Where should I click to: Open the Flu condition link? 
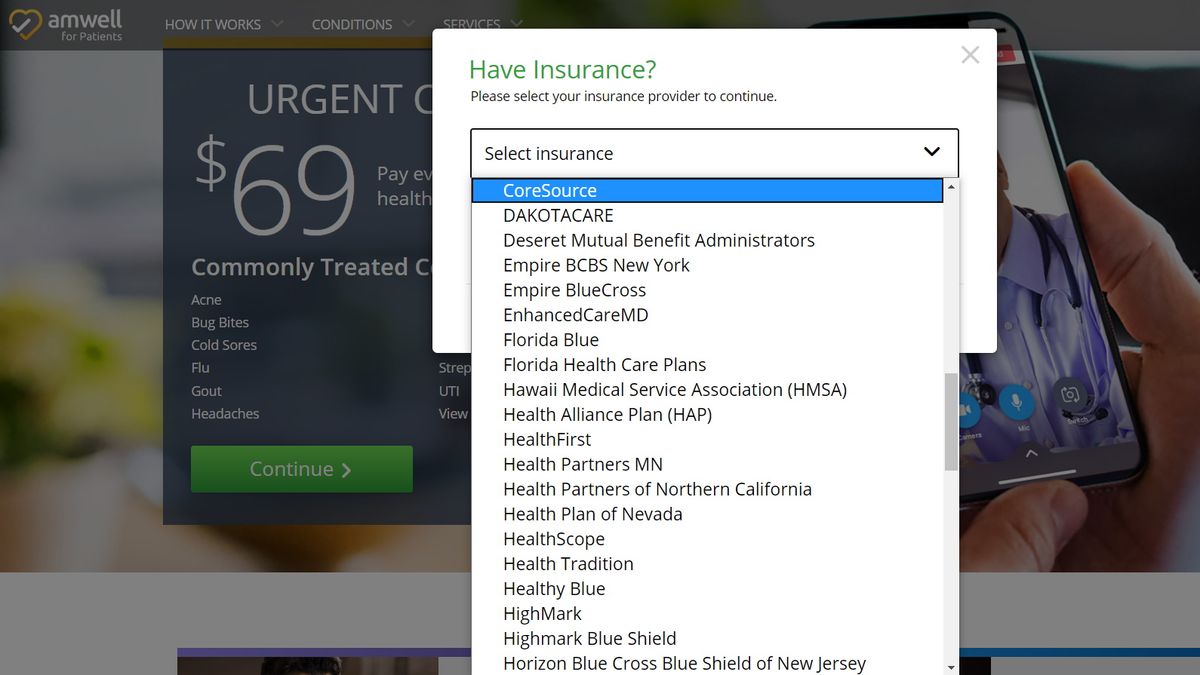coord(200,367)
